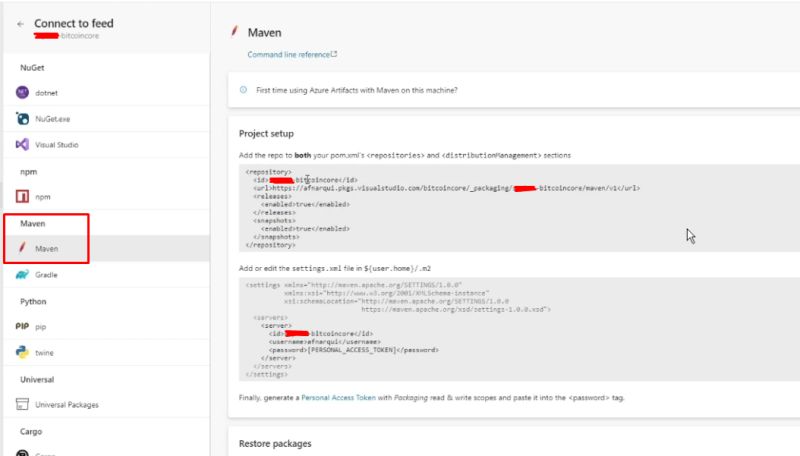This screenshot has height=456, width=800.
Task: Click the afnarqui username line in settings
Action: [324, 342]
